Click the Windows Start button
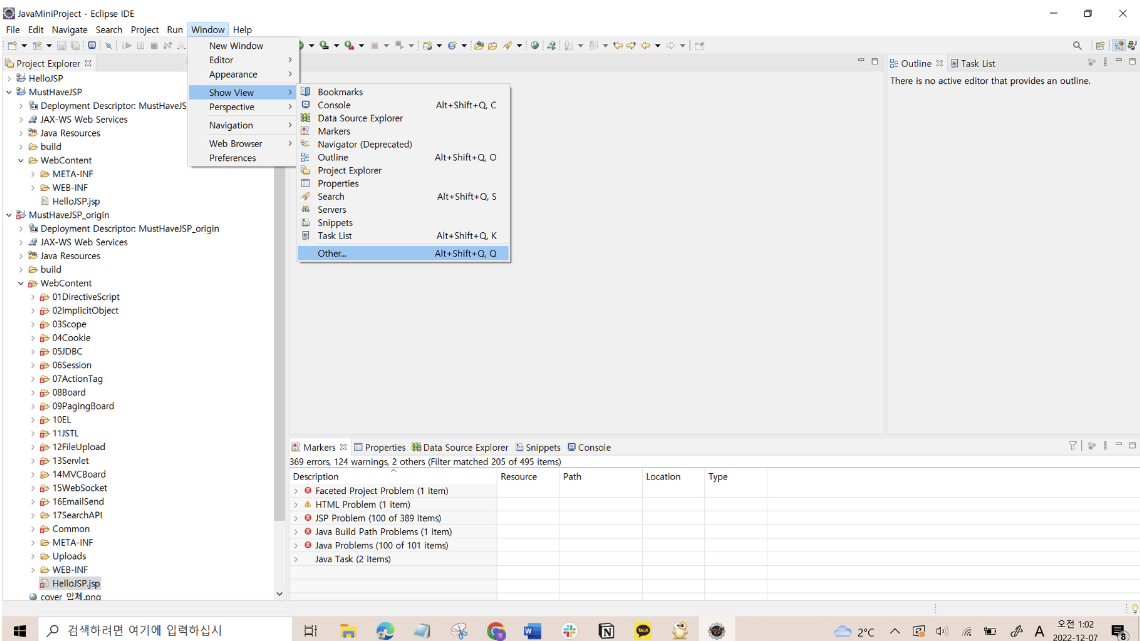1140x641 pixels. [19, 630]
